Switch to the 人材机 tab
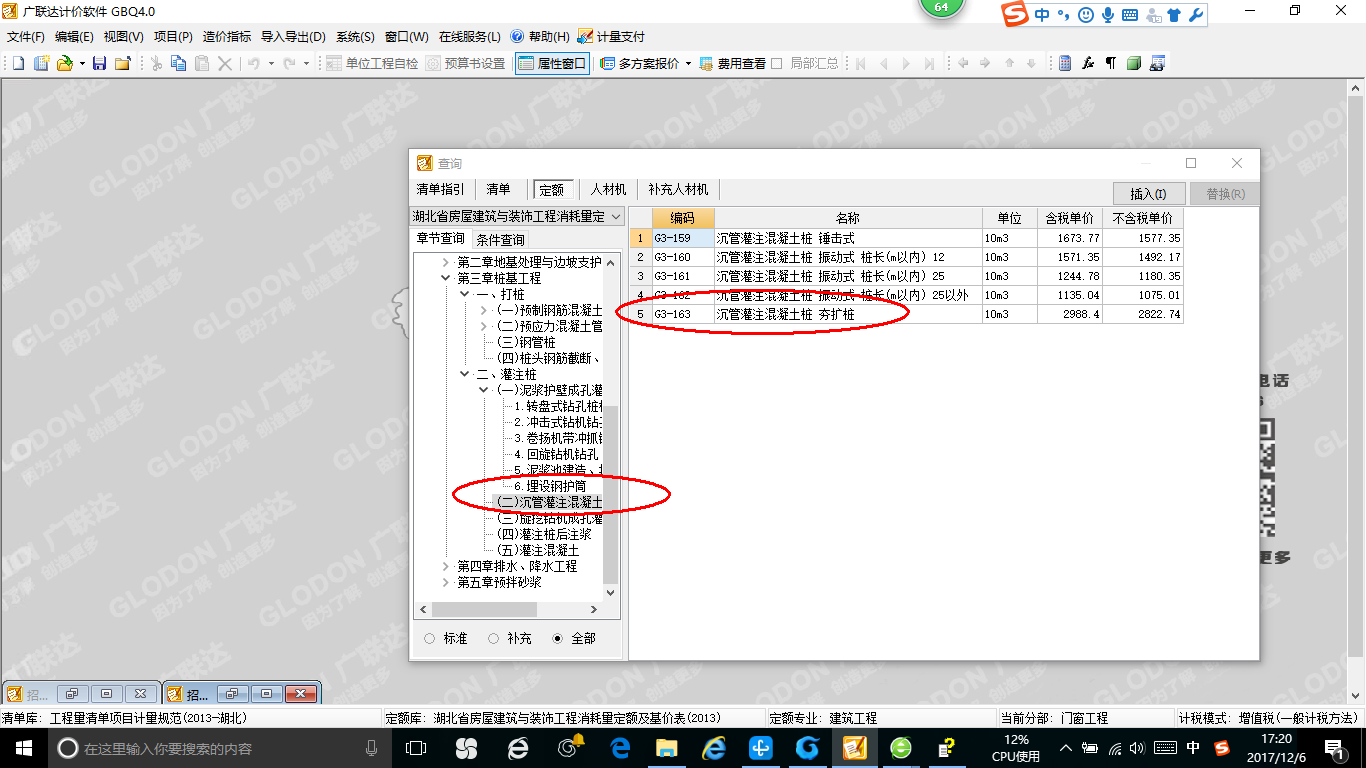The image size is (1366, 768). [608, 189]
